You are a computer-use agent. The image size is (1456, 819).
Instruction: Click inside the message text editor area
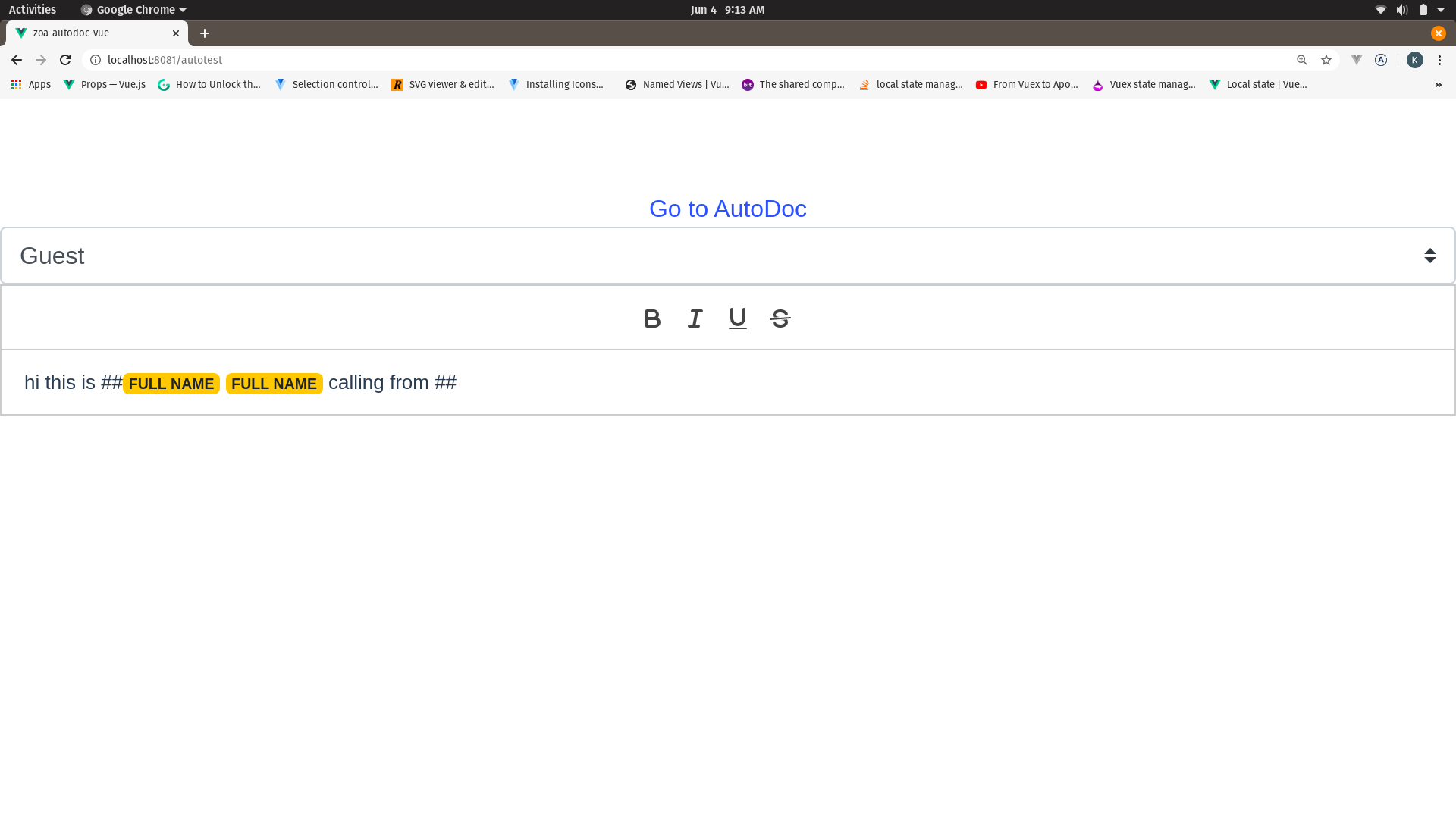coord(682,381)
